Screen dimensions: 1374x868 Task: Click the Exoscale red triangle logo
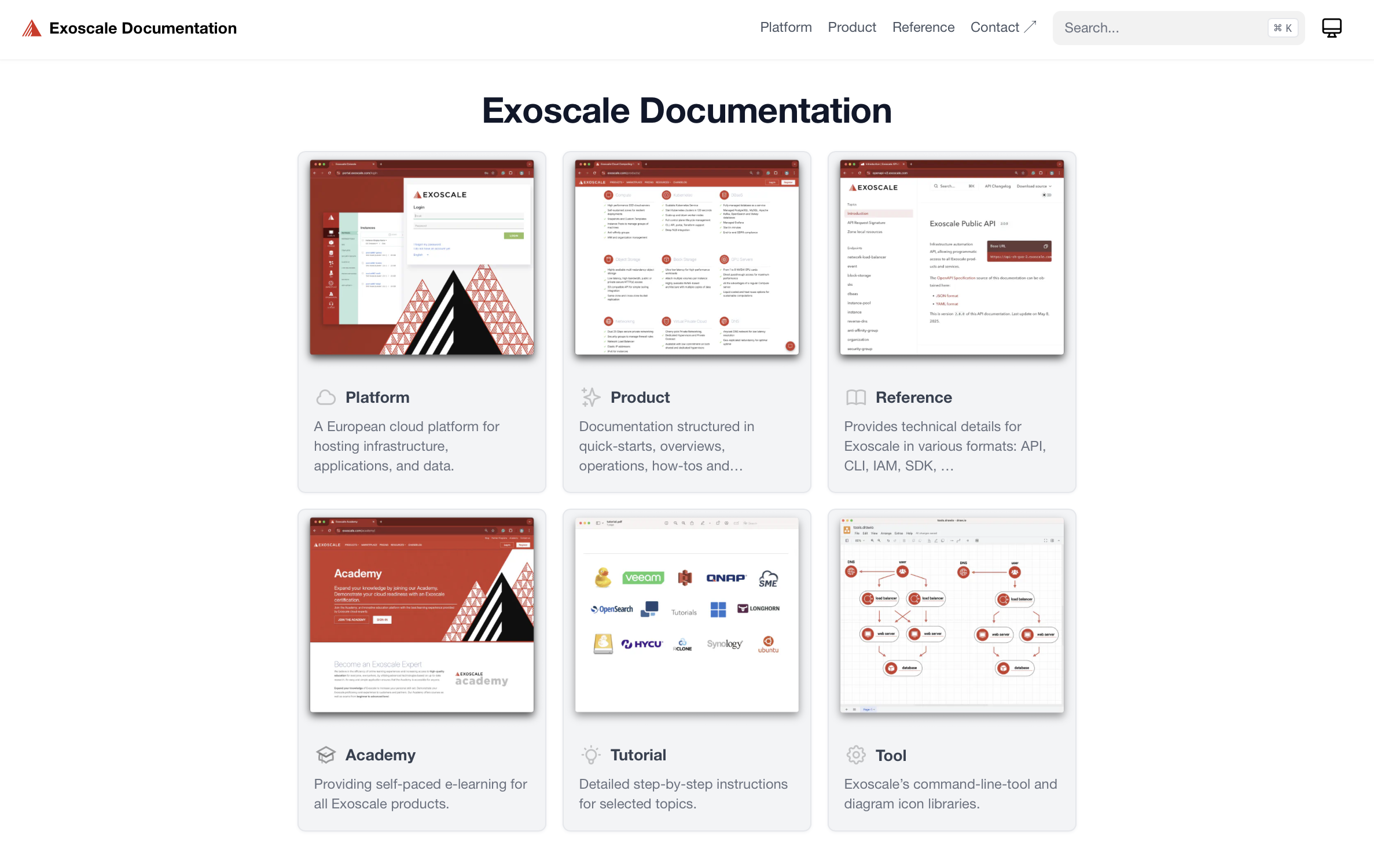pos(31,28)
